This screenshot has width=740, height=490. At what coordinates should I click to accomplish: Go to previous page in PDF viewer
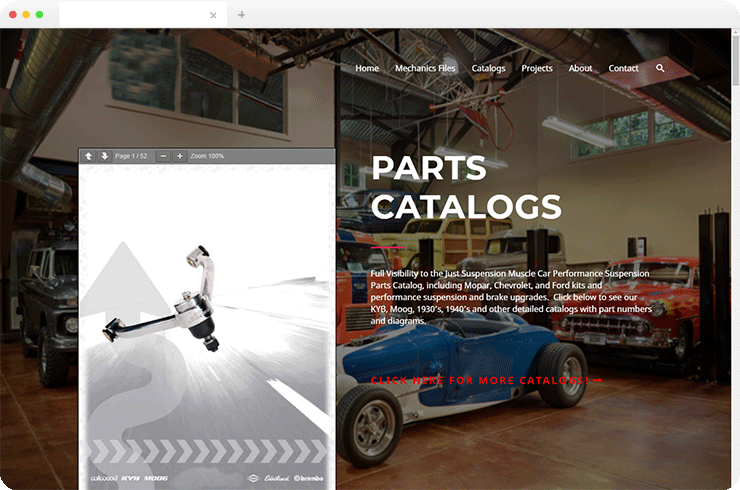tap(89, 156)
